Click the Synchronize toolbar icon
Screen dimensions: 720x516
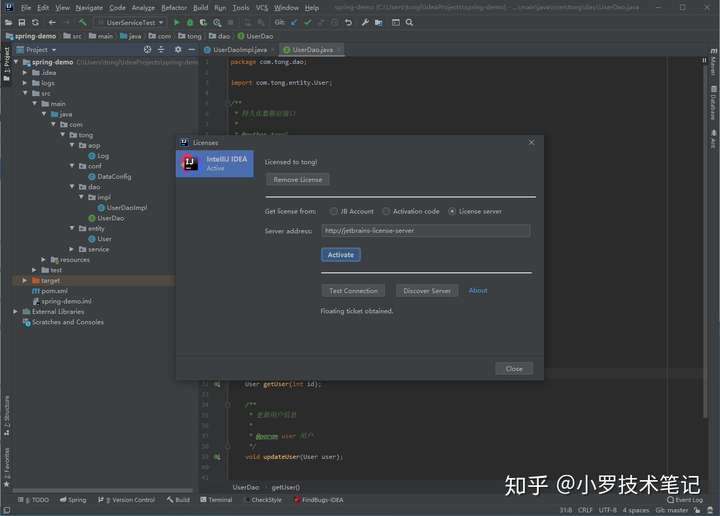click(35, 22)
